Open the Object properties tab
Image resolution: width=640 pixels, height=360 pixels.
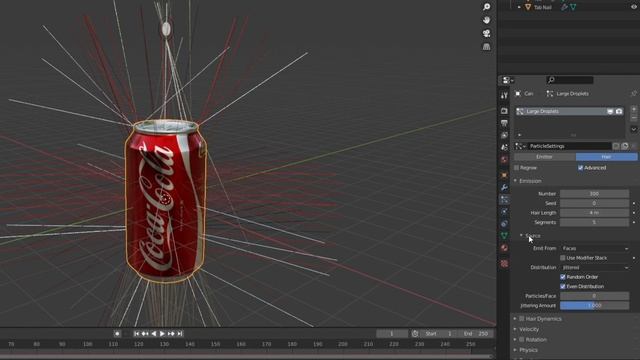click(x=504, y=175)
